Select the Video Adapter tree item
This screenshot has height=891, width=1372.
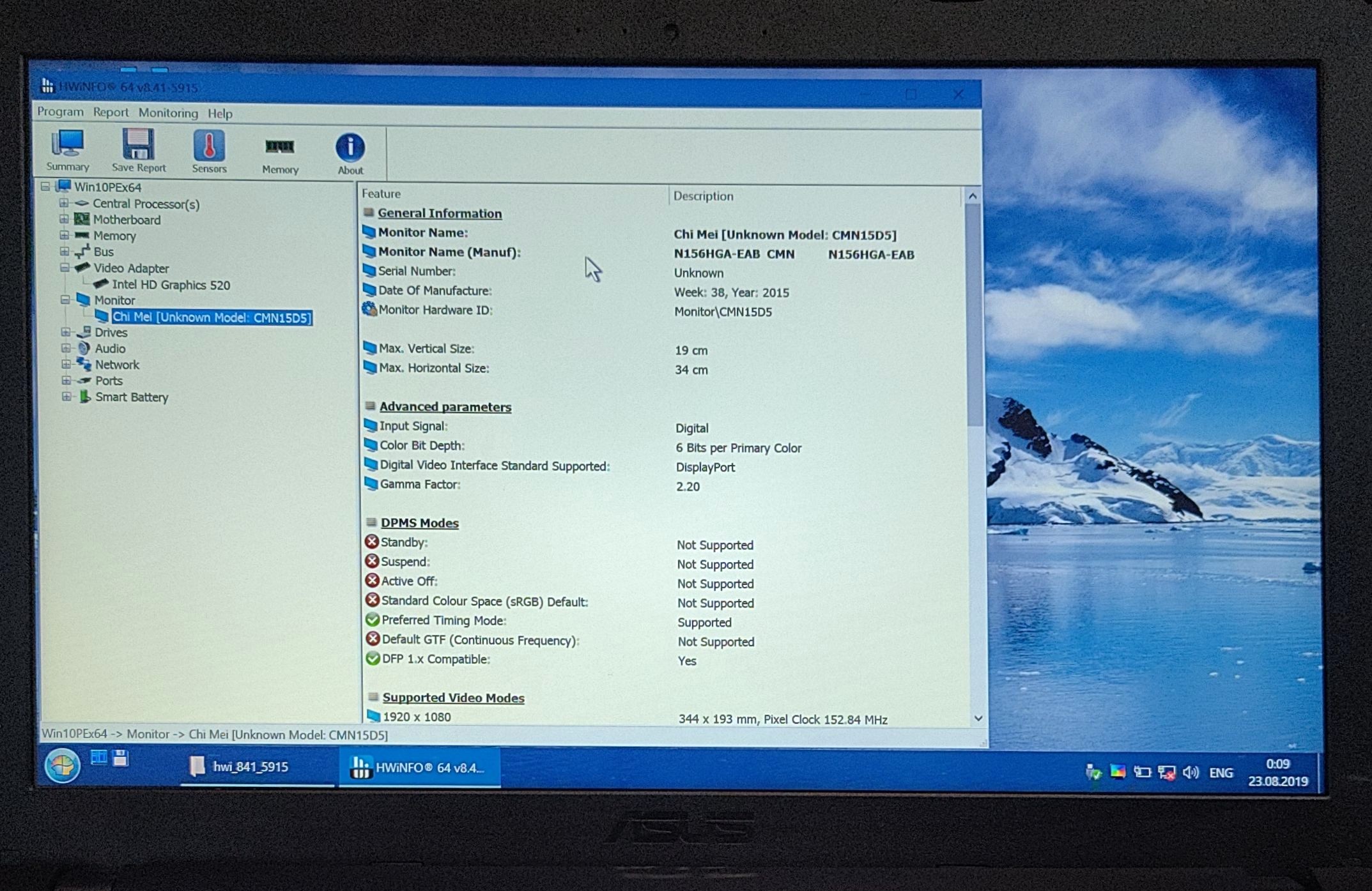click(131, 268)
